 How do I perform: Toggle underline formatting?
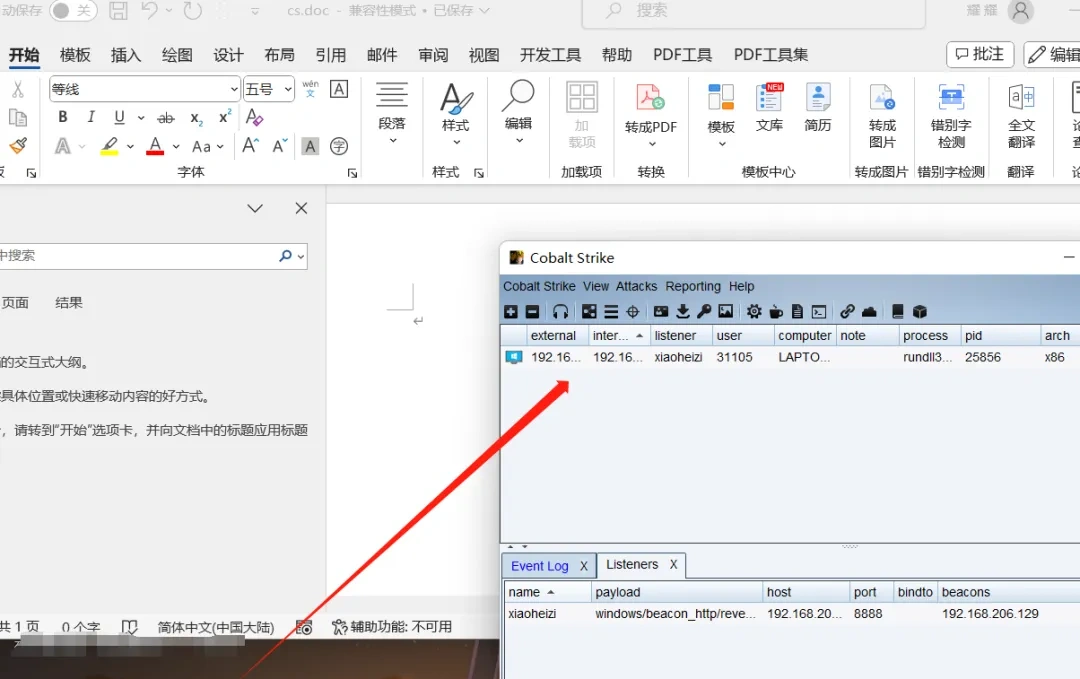click(x=119, y=117)
